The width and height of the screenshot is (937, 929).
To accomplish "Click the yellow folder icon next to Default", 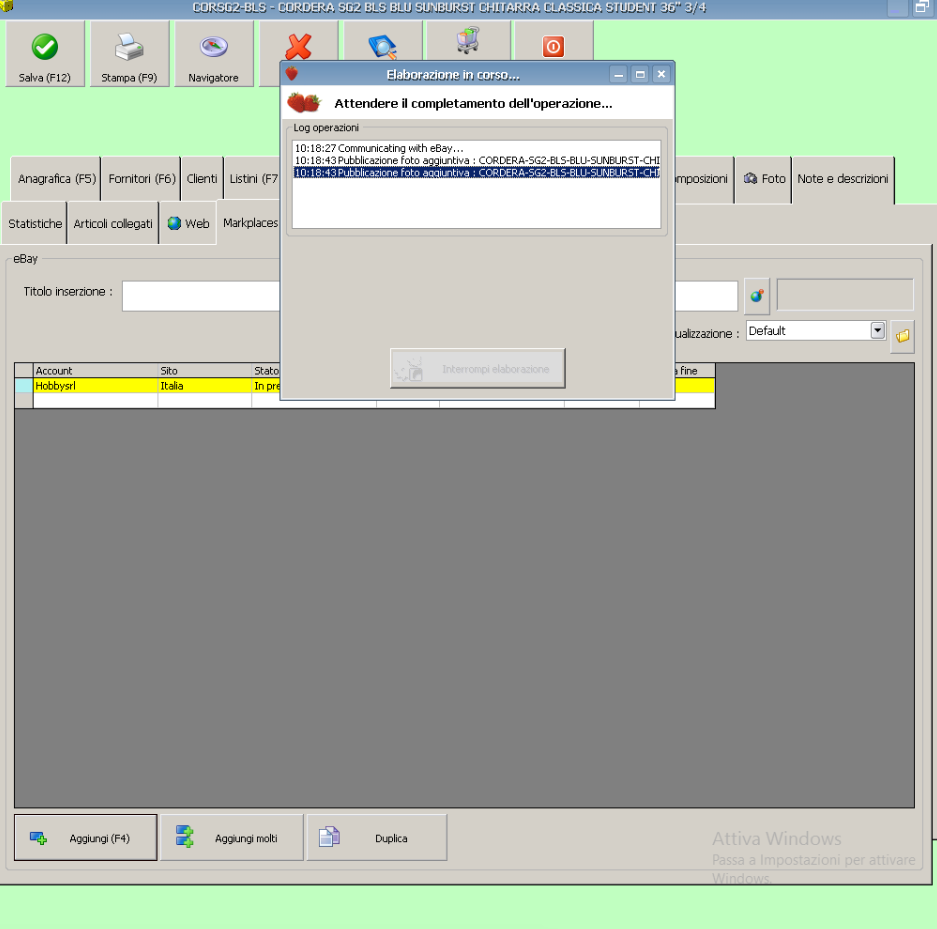I will pyautogui.click(x=902, y=336).
